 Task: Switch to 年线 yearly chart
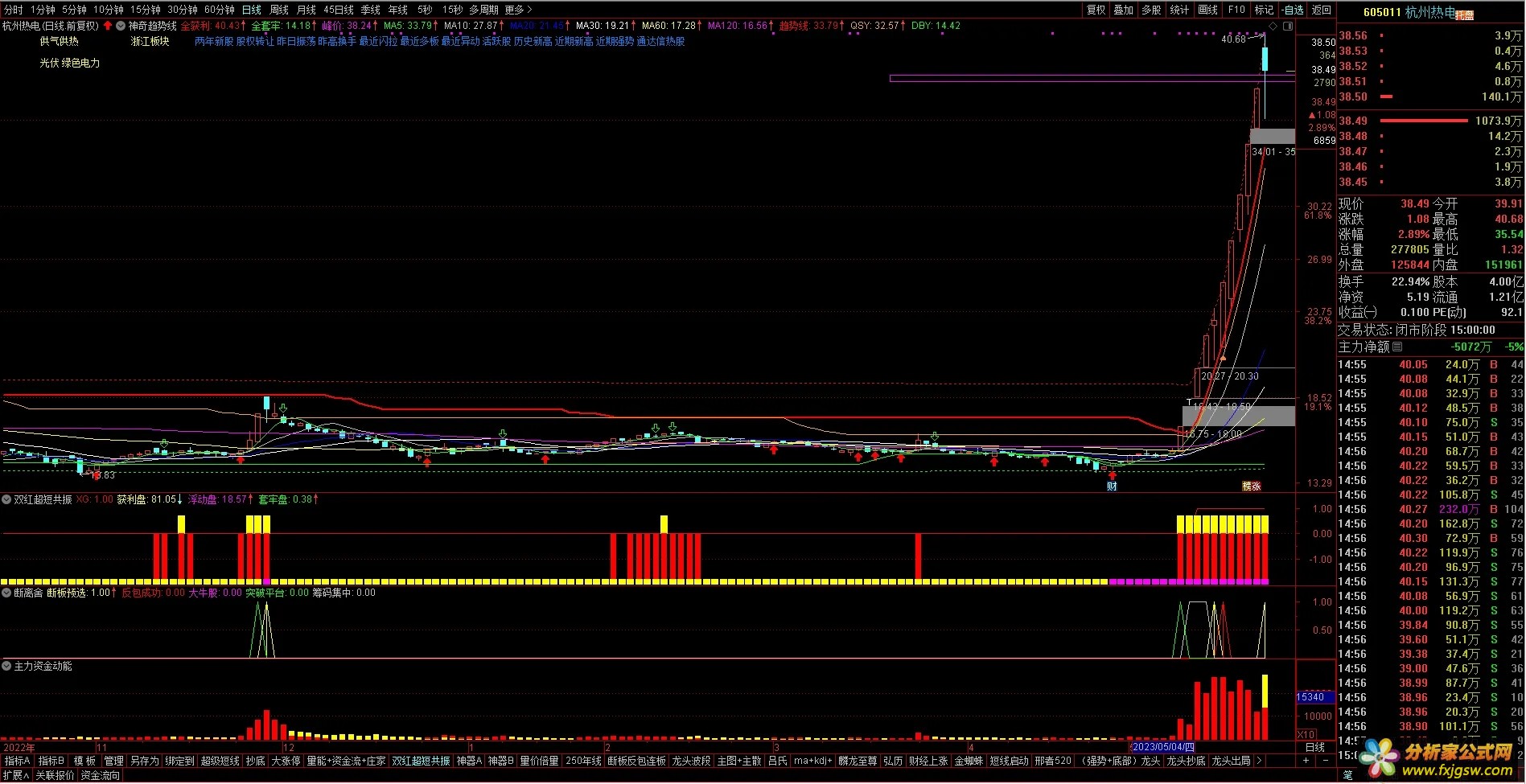pos(398,10)
